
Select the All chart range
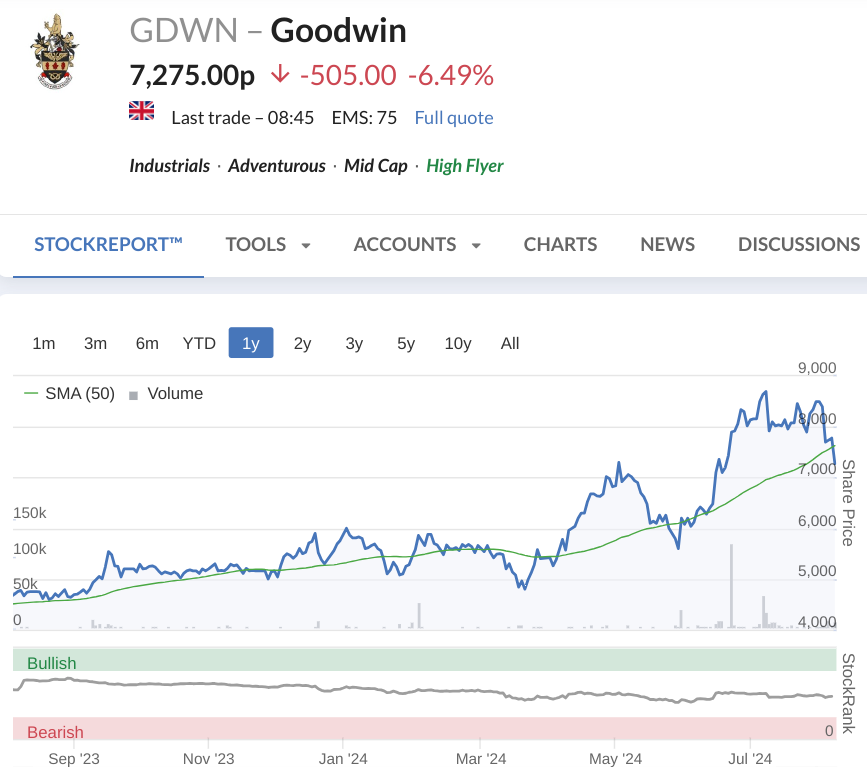pos(510,343)
